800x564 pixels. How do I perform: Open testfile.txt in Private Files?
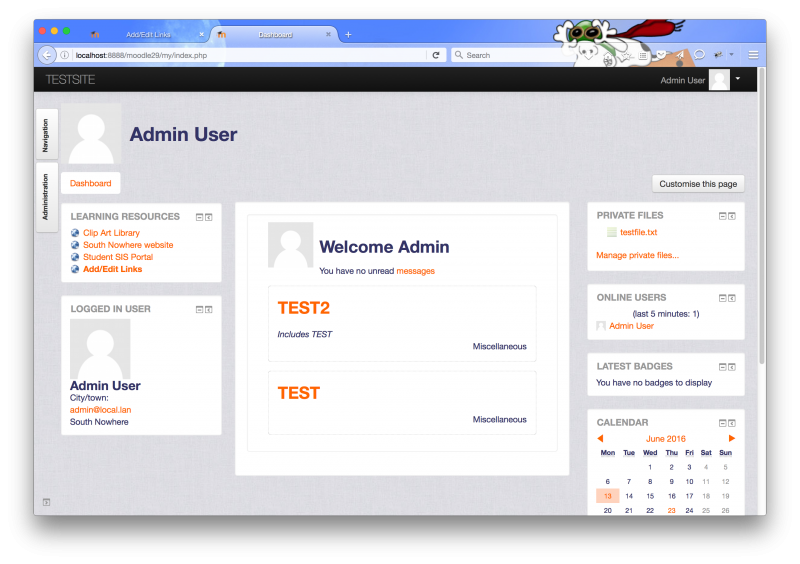[638, 232]
